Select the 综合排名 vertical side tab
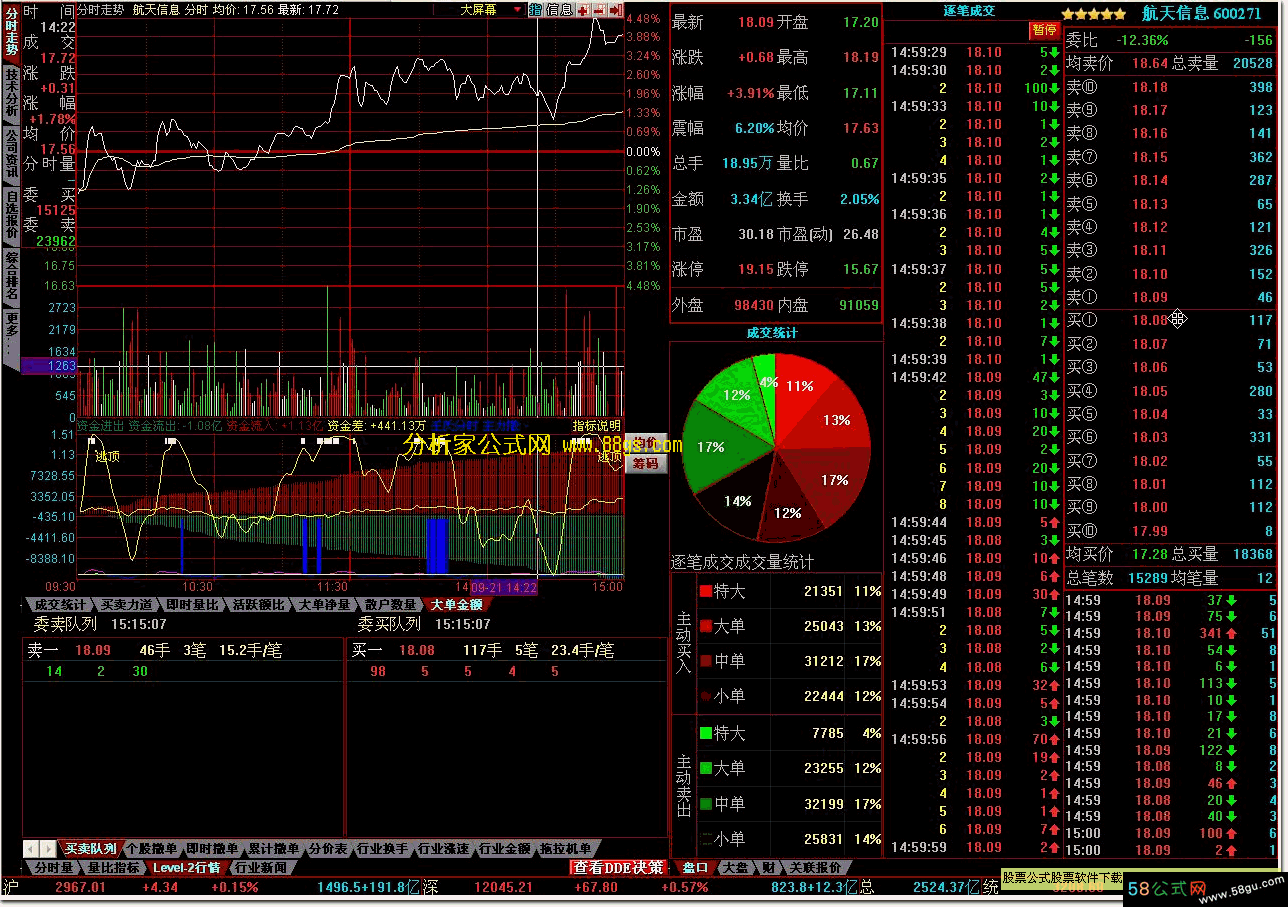The height and width of the screenshot is (907, 1288). tap(11, 275)
